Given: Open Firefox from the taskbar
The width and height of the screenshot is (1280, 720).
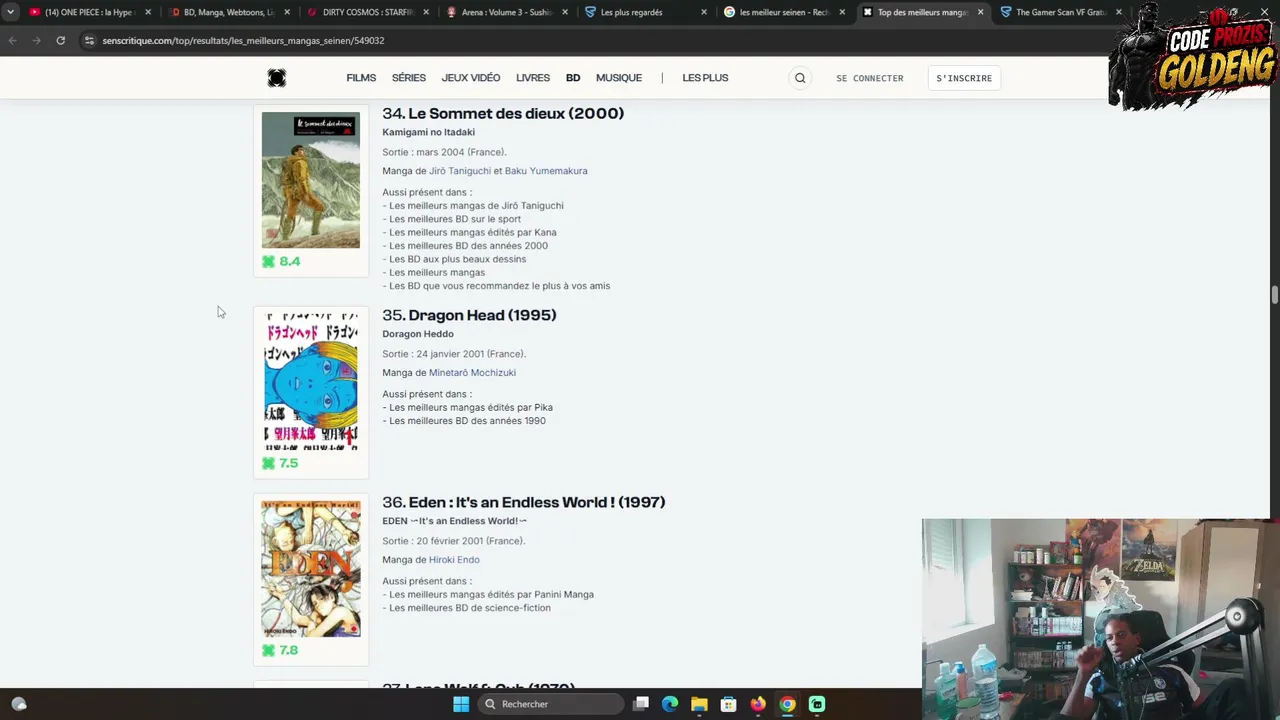Looking at the screenshot, I should (x=758, y=704).
